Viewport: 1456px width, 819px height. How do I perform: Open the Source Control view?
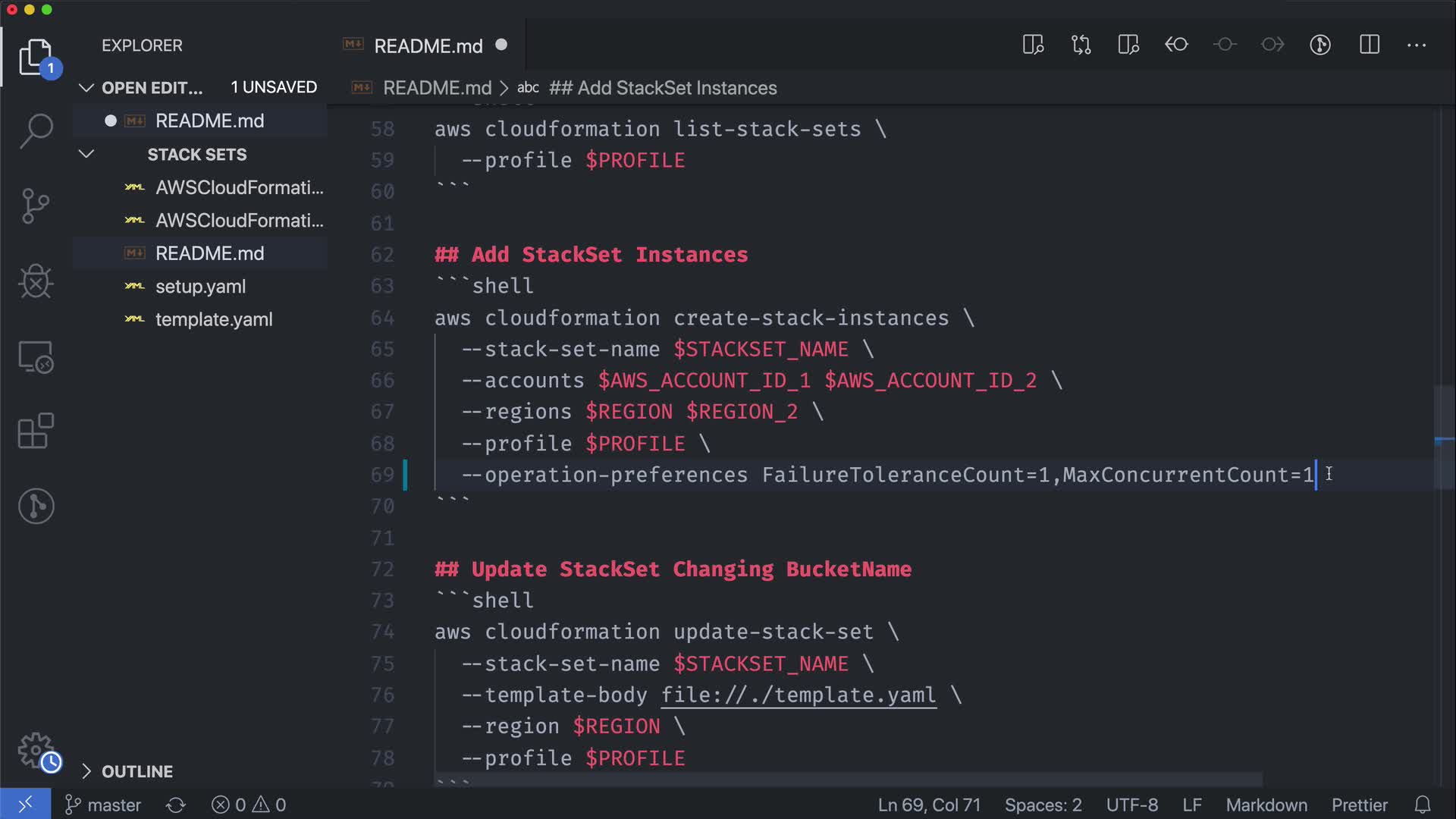[x=36, y=206]
